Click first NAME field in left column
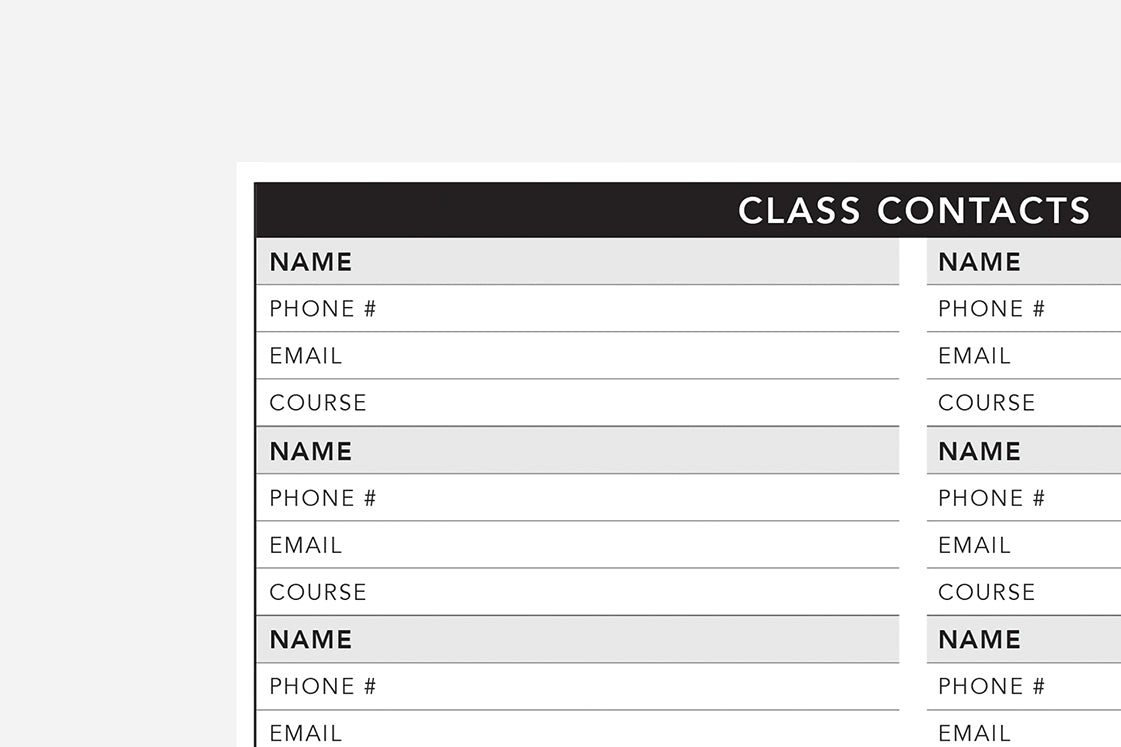The height and width of the screenshot is (747, 1121). (577, 262)
